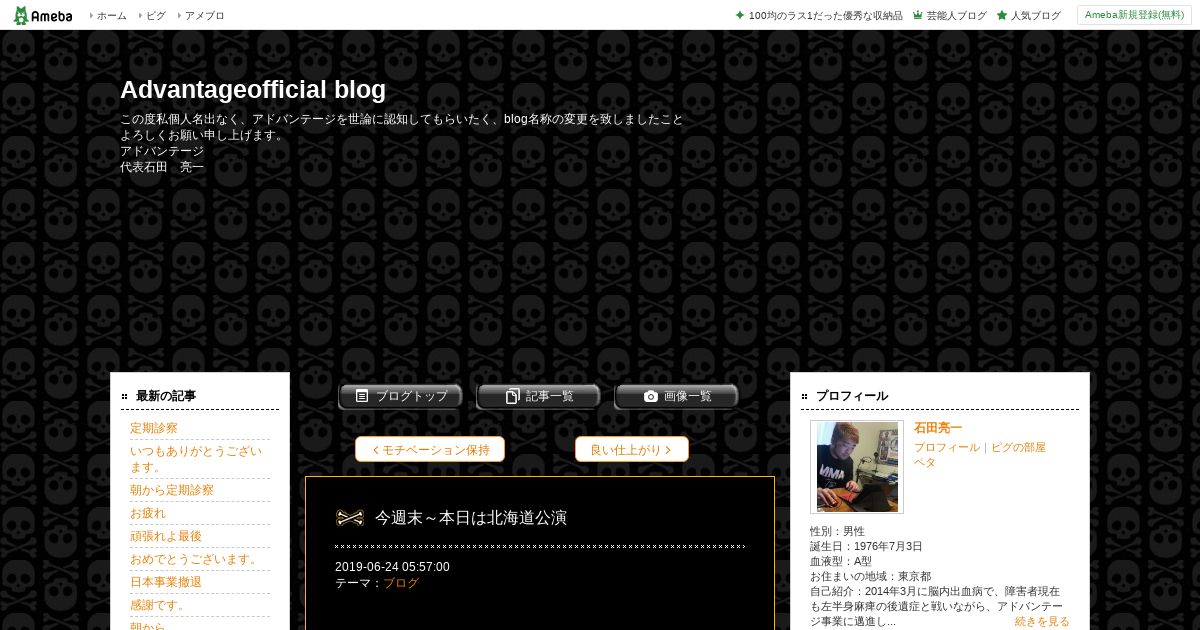
Task: Click the star icon beside 人気ブログ
Action: [1002, 15]
